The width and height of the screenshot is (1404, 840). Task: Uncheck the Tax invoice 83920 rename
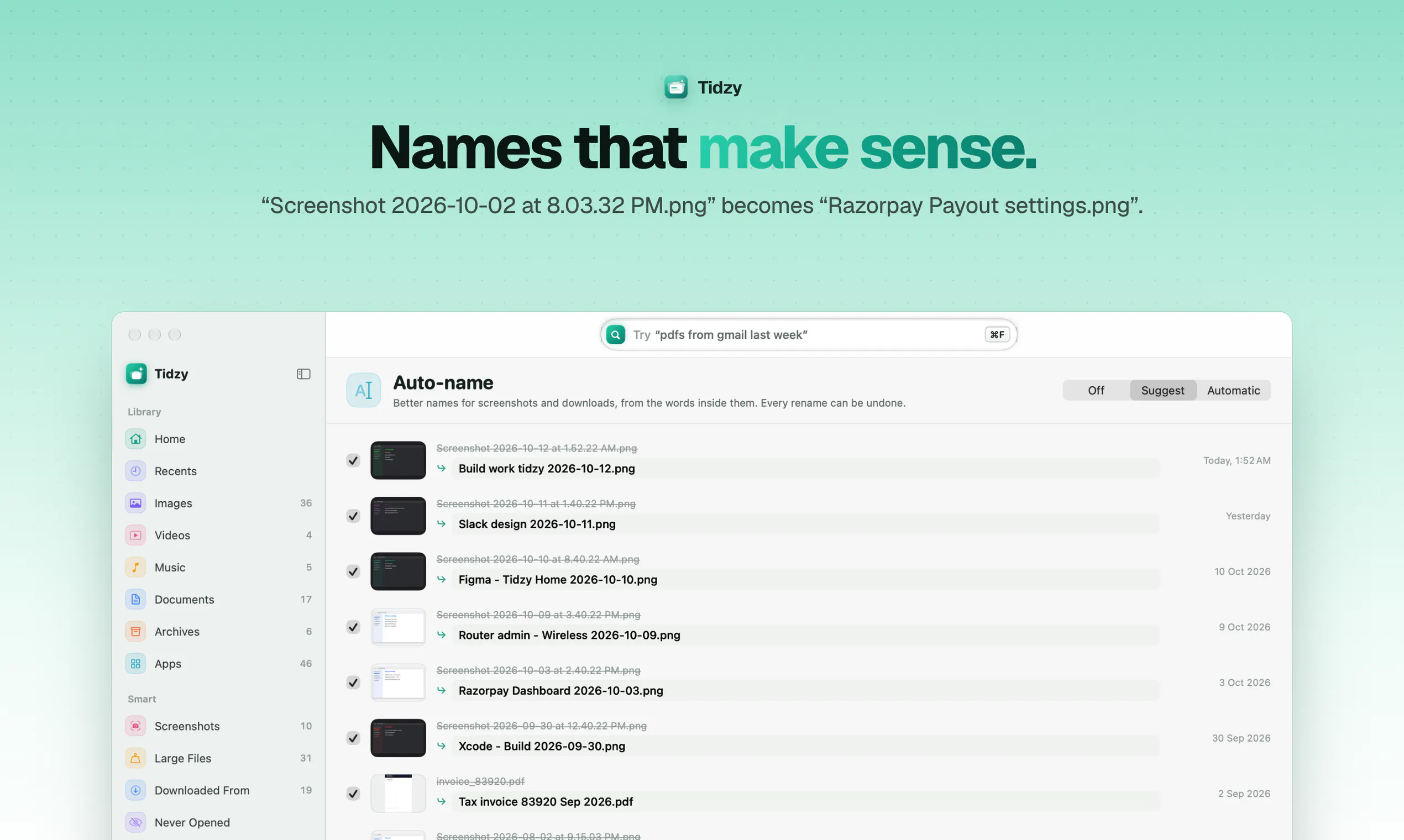coord(353,793)
